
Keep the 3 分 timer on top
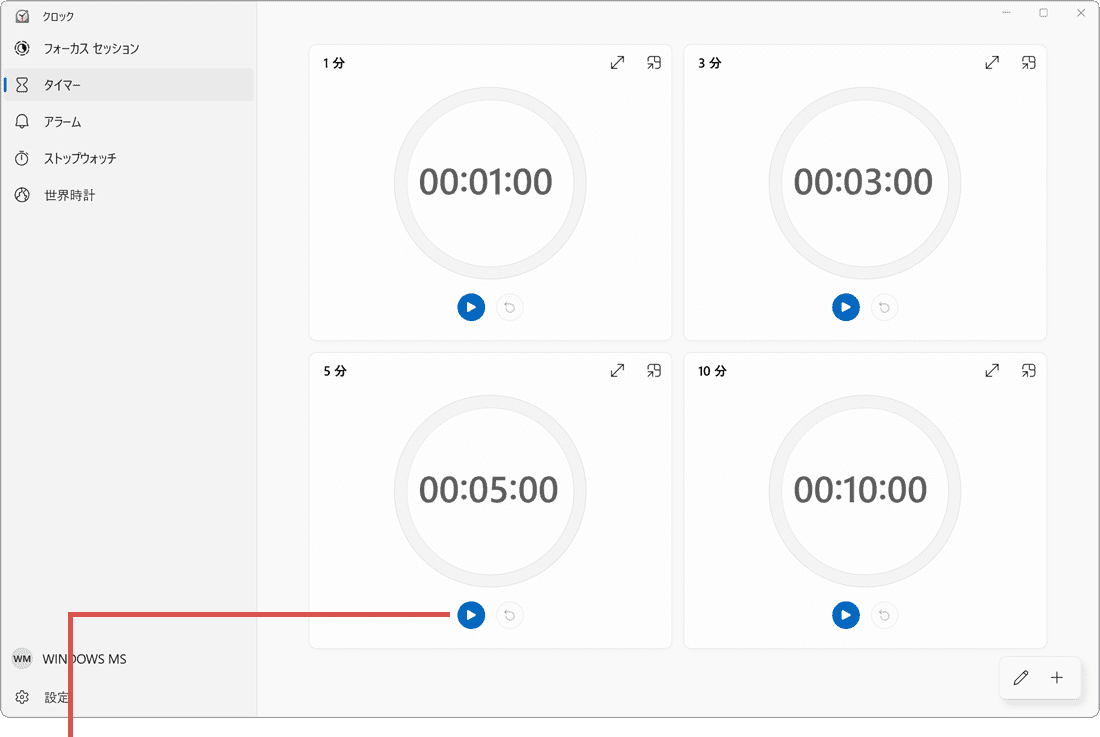point(1028,63)
